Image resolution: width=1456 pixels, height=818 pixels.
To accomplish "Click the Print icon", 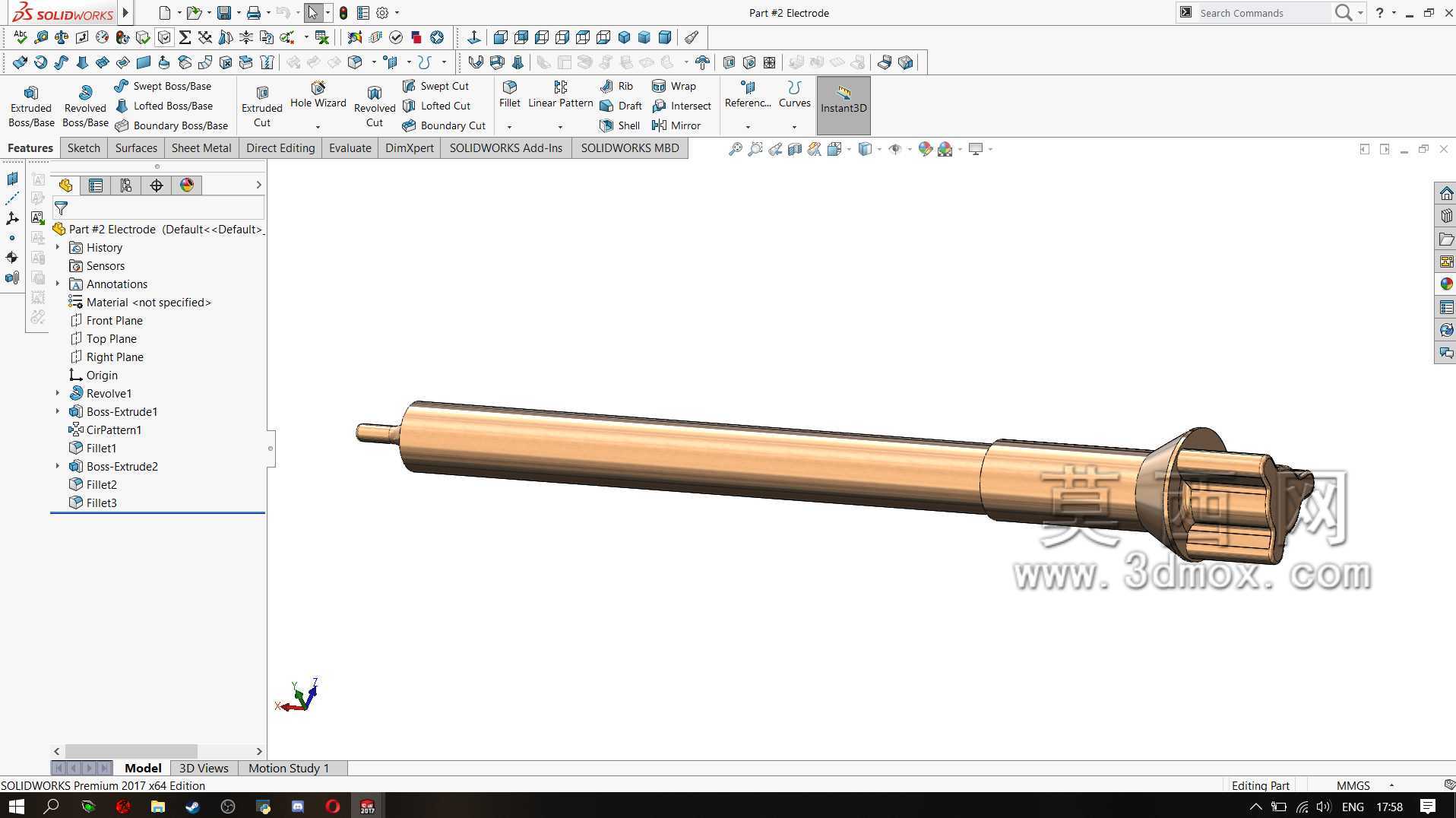I will tap(254, 13).
